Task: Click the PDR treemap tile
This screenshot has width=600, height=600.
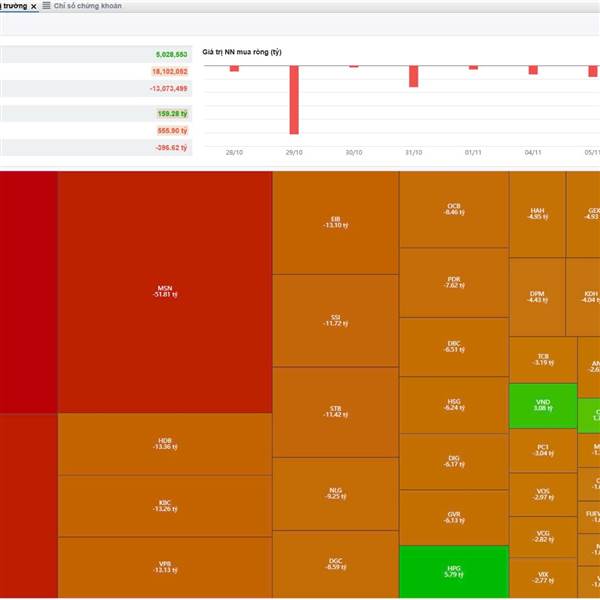Action: (x=454, y=282)
